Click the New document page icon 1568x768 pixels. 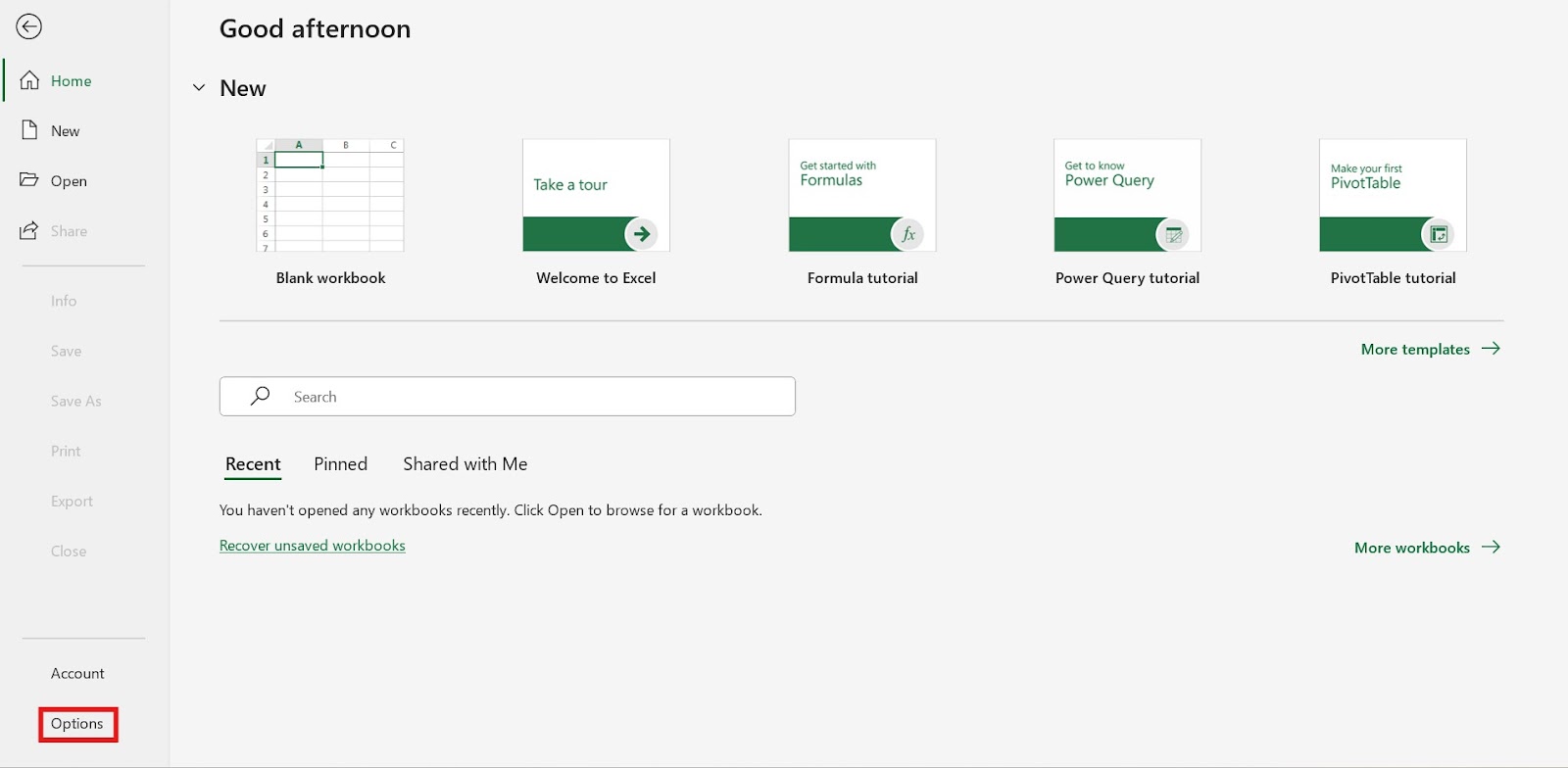(30, 130)
